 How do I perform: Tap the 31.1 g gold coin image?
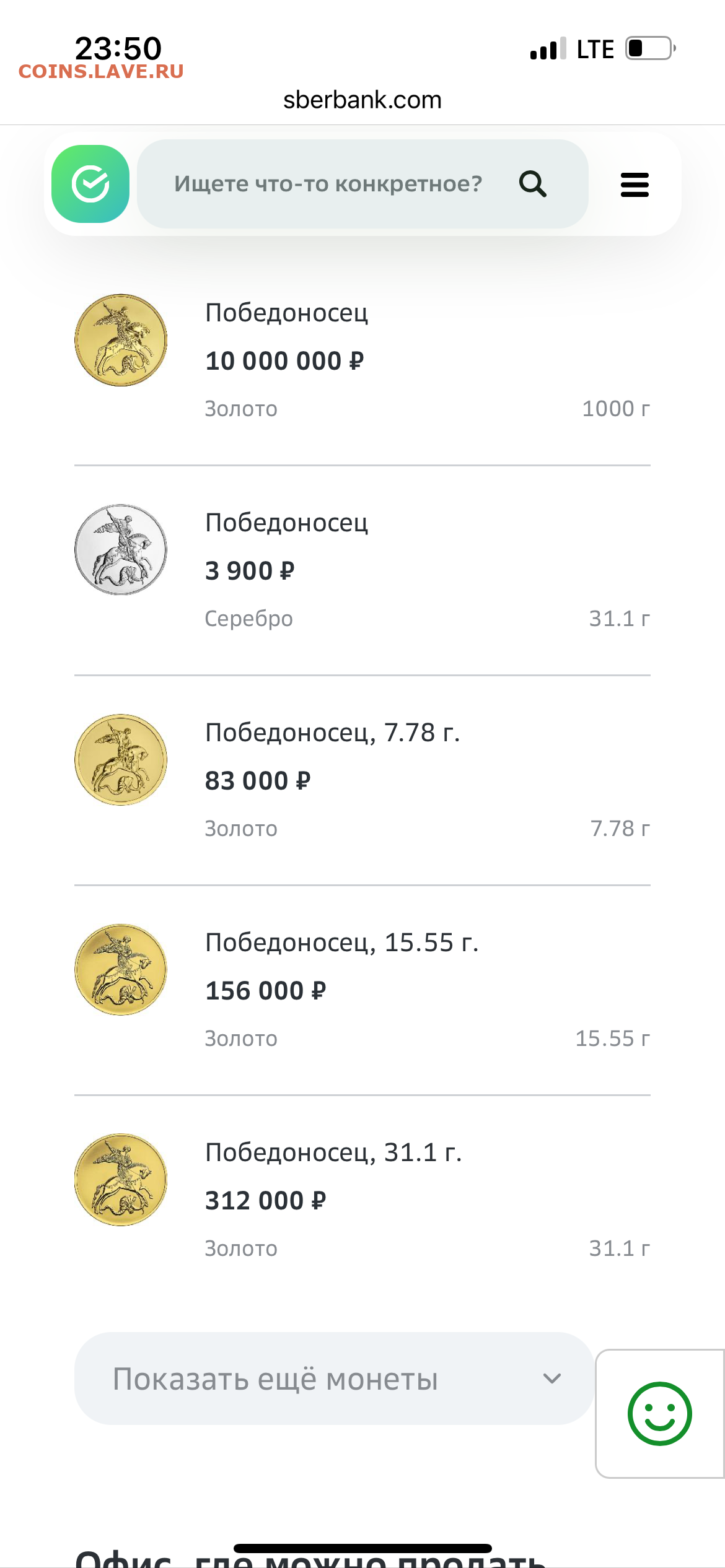pos(121,1180)
